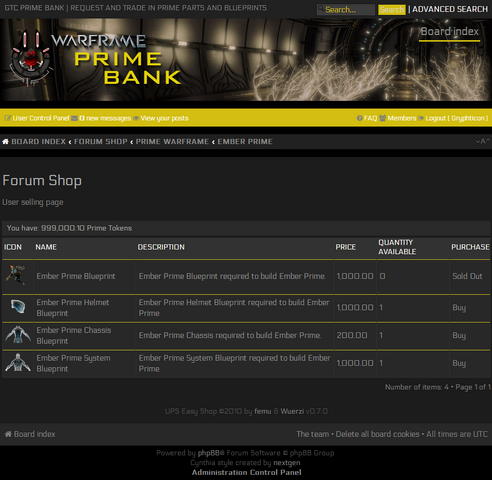This screenshot has height=480, width=492.
Task: Open the Members list
Action: (x=402, y=118)
